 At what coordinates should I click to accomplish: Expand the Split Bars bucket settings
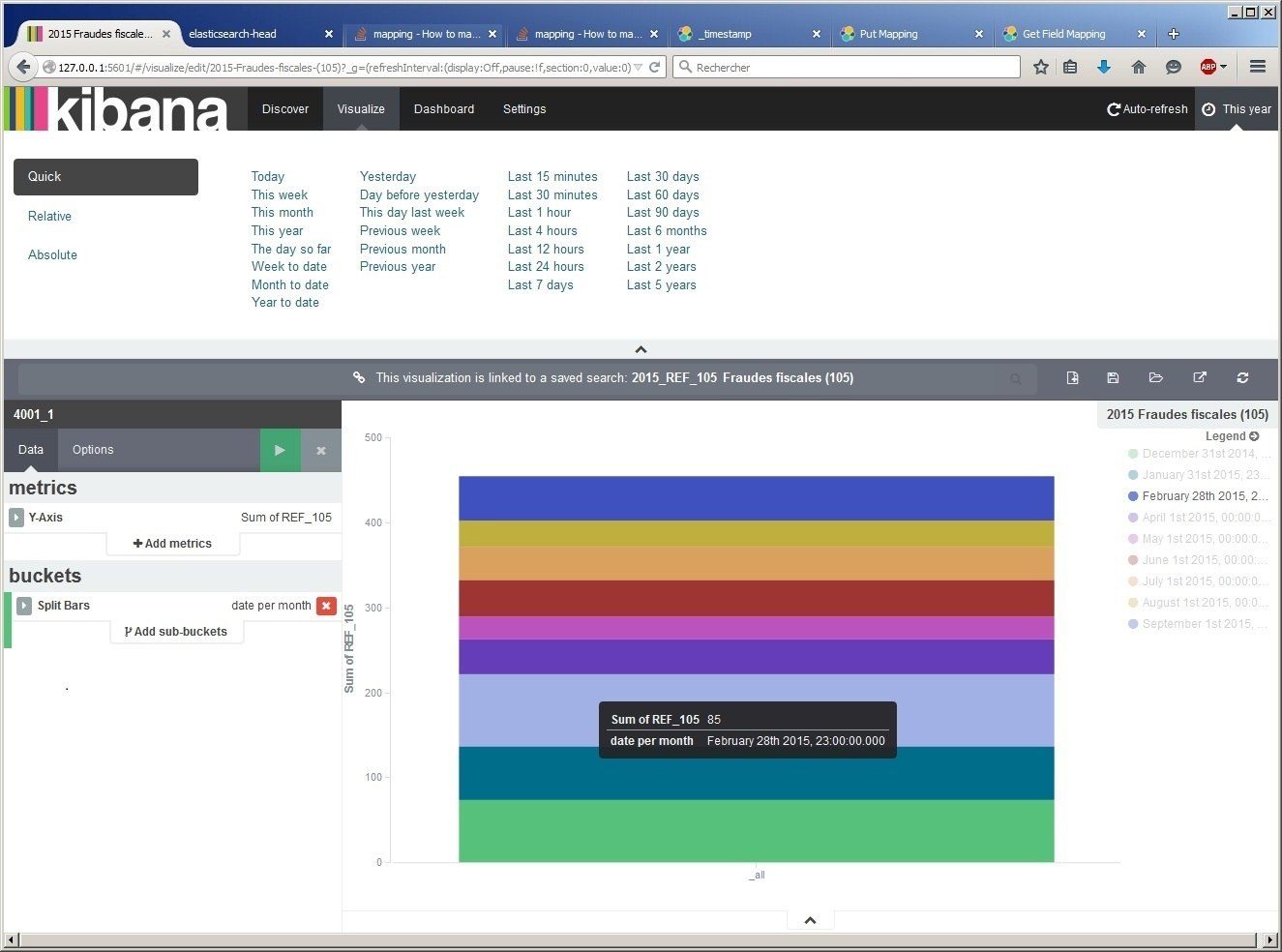click(24, 606)
